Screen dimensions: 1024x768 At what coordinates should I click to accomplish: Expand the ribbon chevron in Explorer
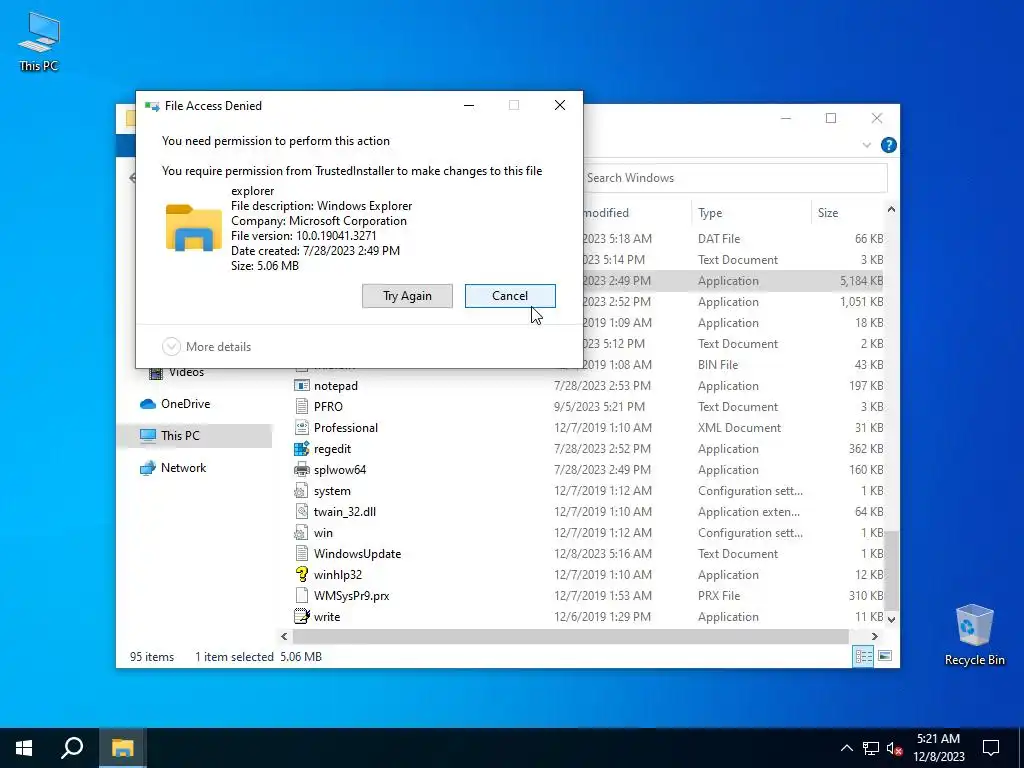coord(867,145)
